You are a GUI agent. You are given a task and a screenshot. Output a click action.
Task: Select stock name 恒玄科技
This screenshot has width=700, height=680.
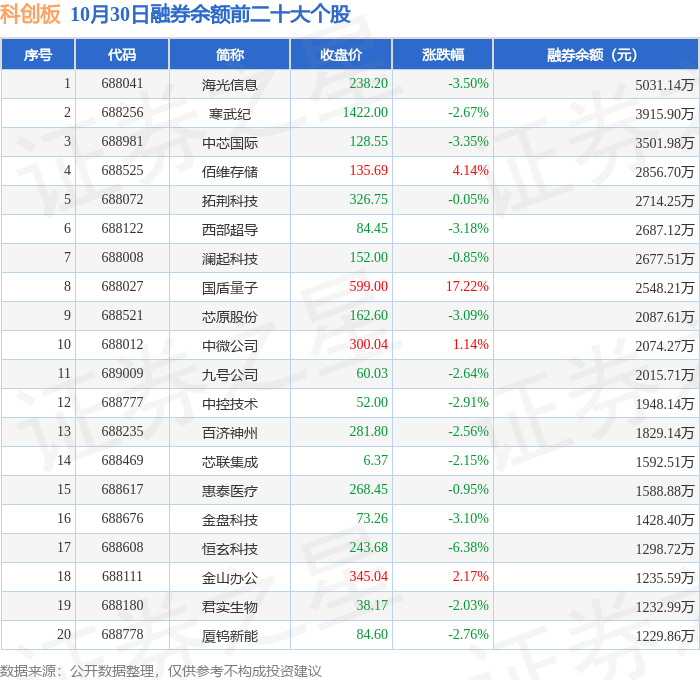click(229, 549)
